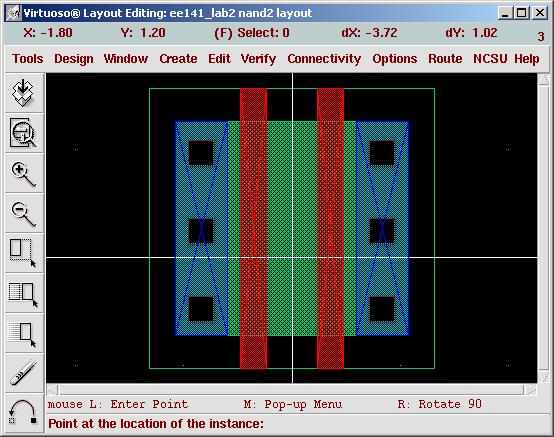Activate the Copy tool icon

click(x=23, y=294)
